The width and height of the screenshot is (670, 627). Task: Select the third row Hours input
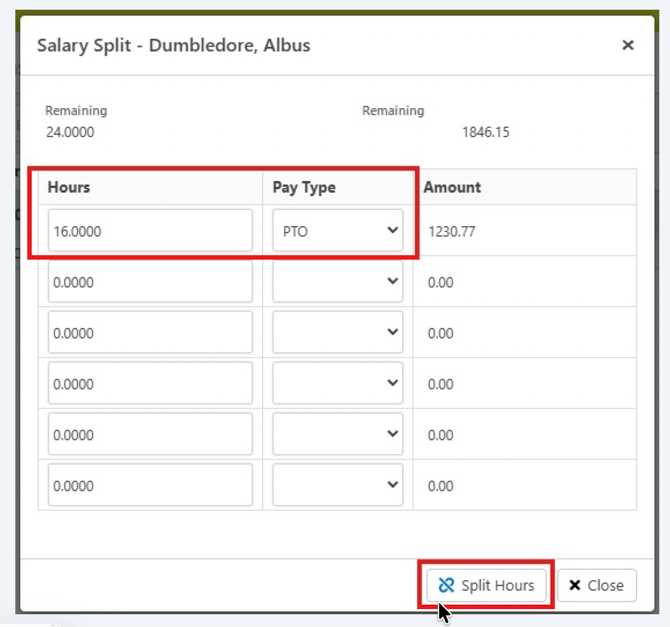click(150, 333)
